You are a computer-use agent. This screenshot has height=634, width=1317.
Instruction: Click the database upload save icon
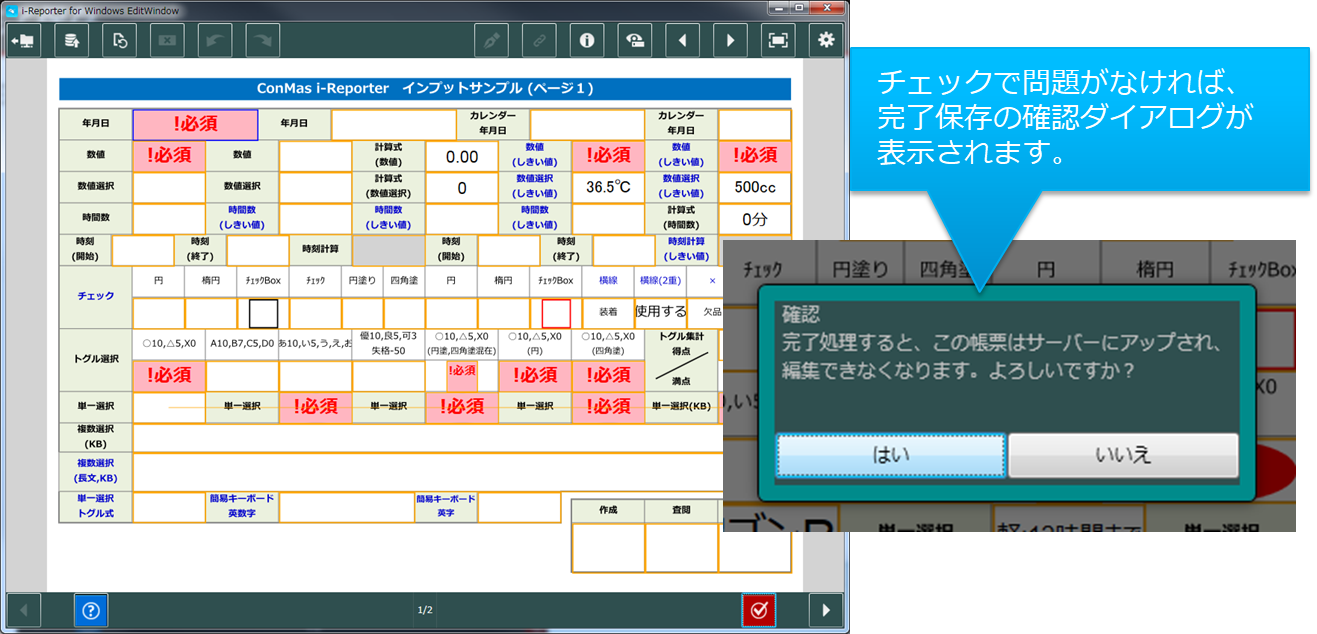tap(71, 40)
